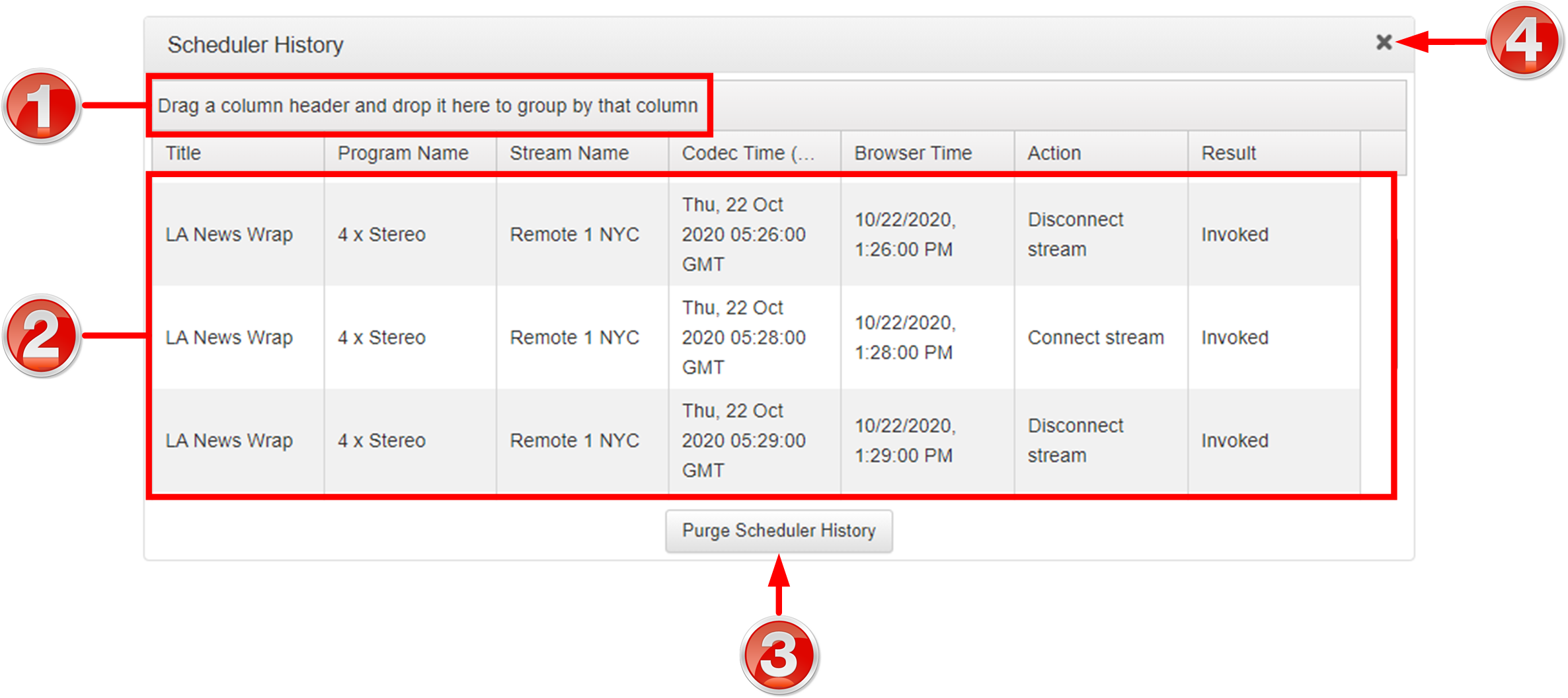Click the Codec Time column header
The width and height of the screenshot is (1568, 698).
748,153
